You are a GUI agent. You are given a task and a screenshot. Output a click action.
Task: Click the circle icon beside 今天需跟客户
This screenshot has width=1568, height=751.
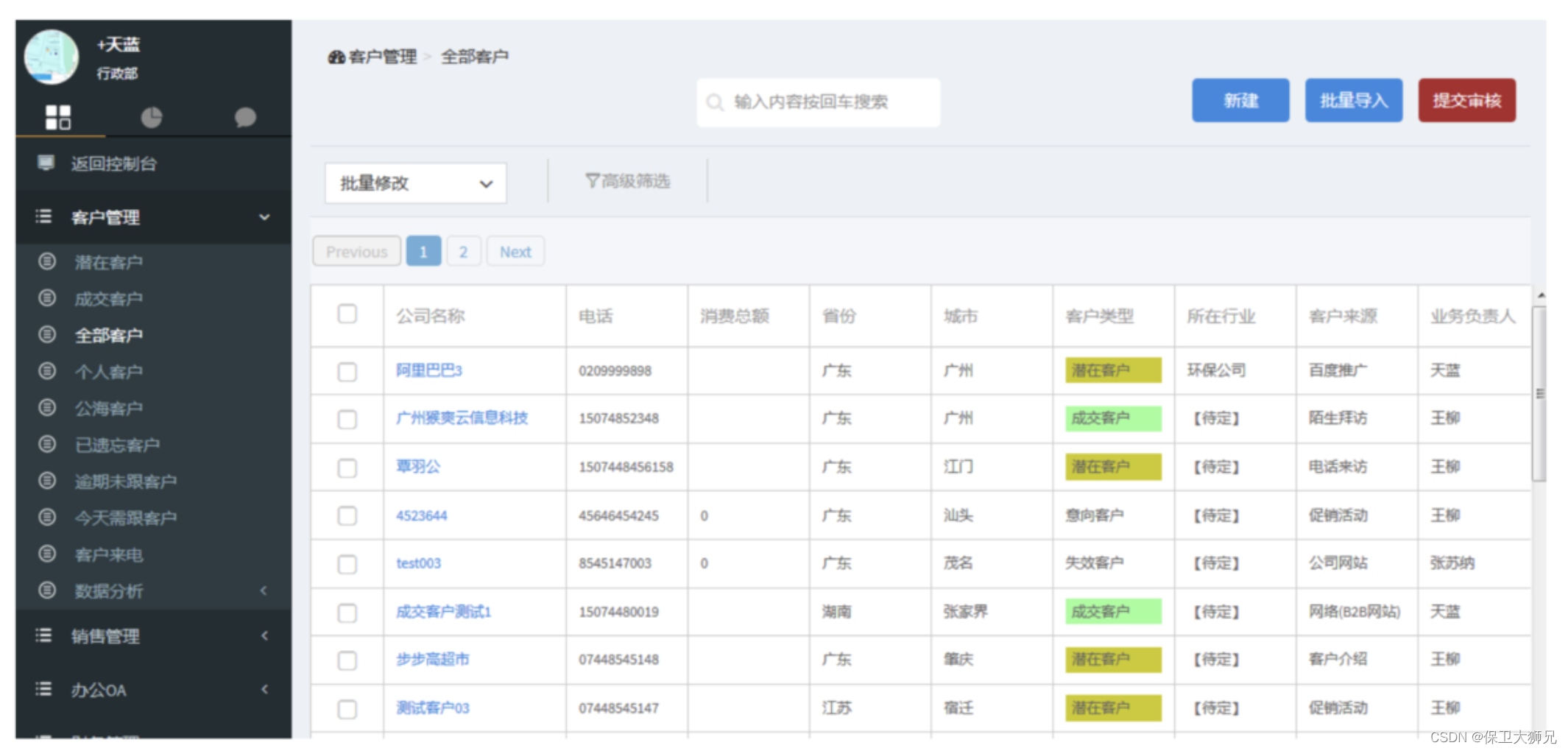(47, 517)
